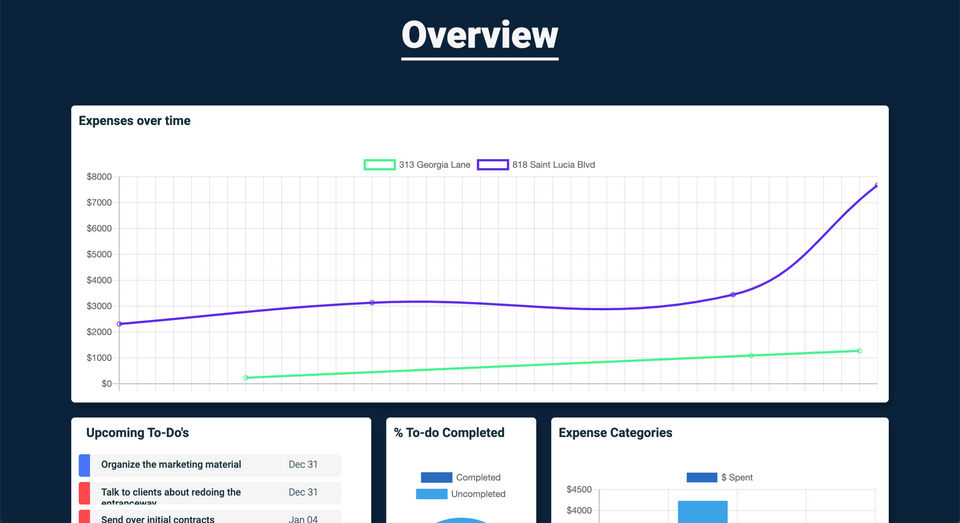Click the light blue Uncompleted legend swatch
This screenshot has width=960, height=523.
[432, 494]
